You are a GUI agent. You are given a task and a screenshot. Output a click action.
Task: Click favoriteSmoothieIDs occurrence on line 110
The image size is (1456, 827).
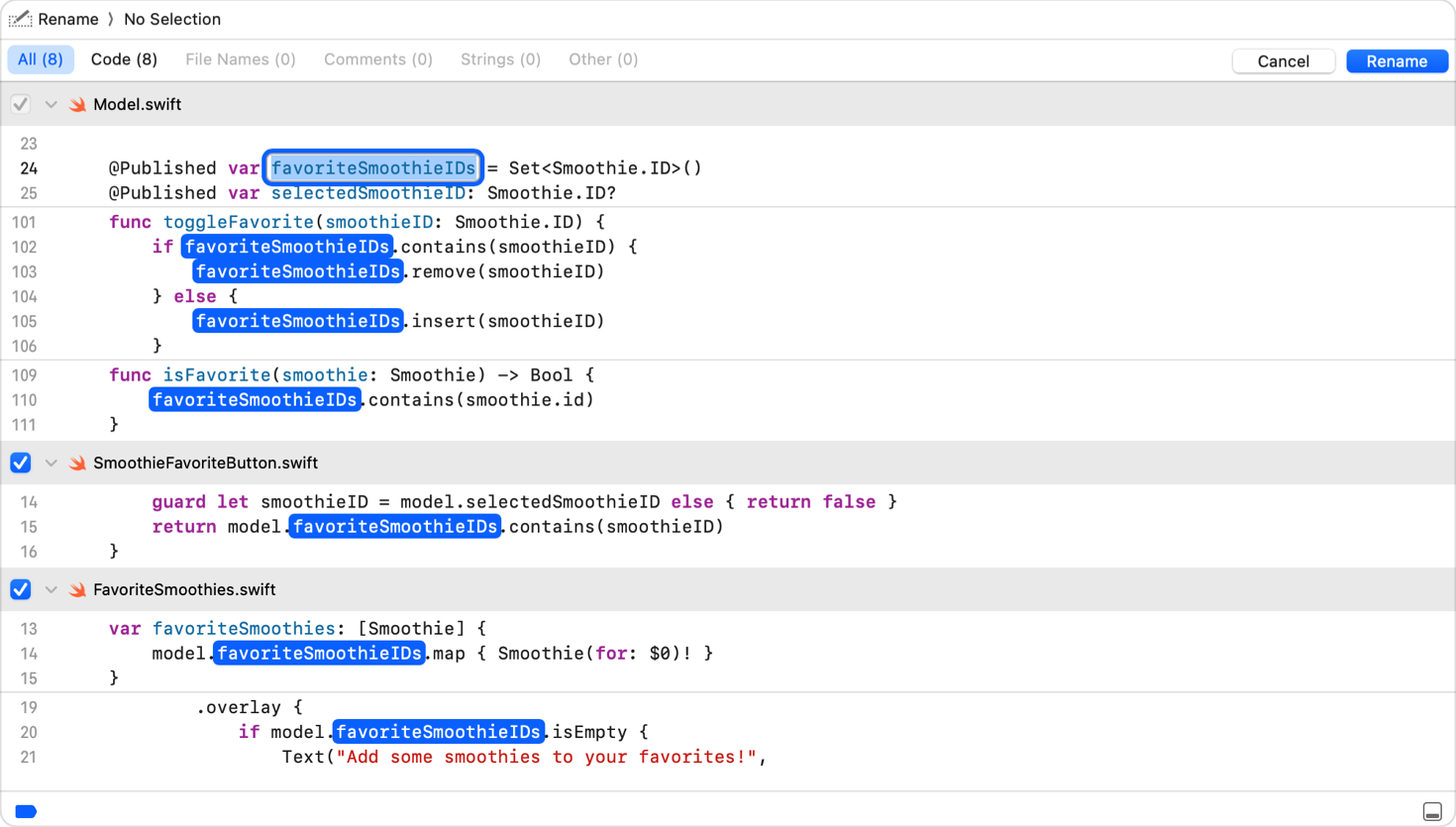point(255,400)
